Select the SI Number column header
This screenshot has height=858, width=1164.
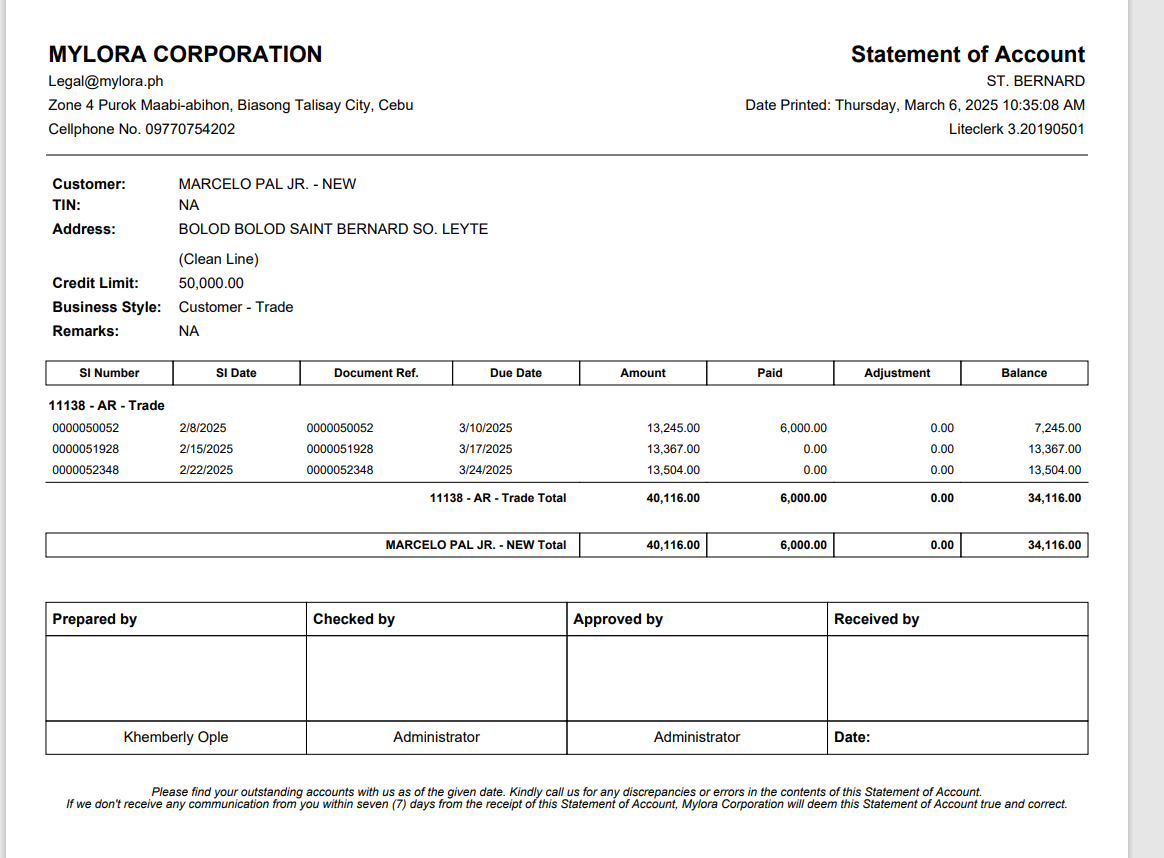[x=109, y=373]
